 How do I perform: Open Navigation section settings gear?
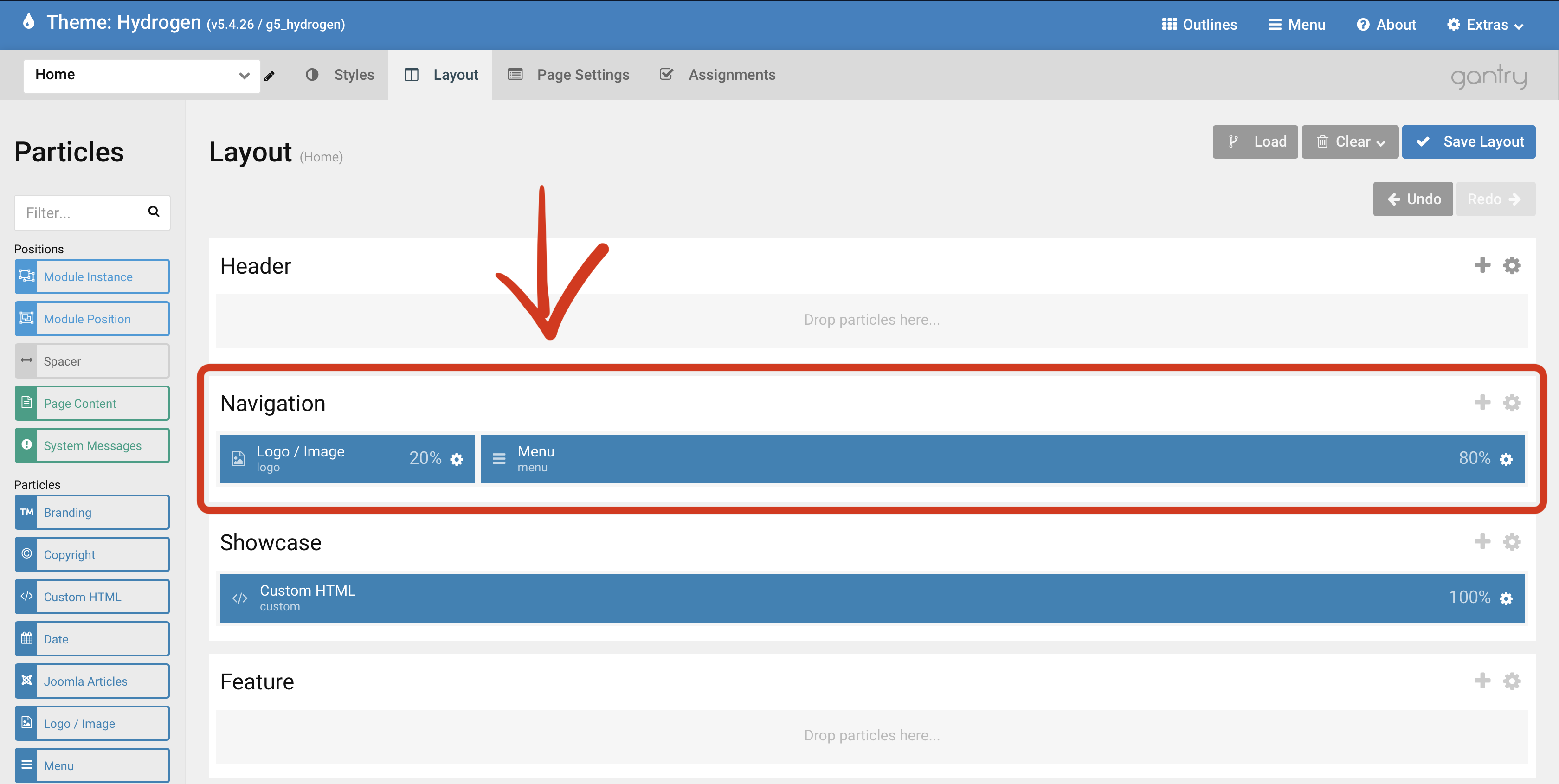coord(1512,402)
